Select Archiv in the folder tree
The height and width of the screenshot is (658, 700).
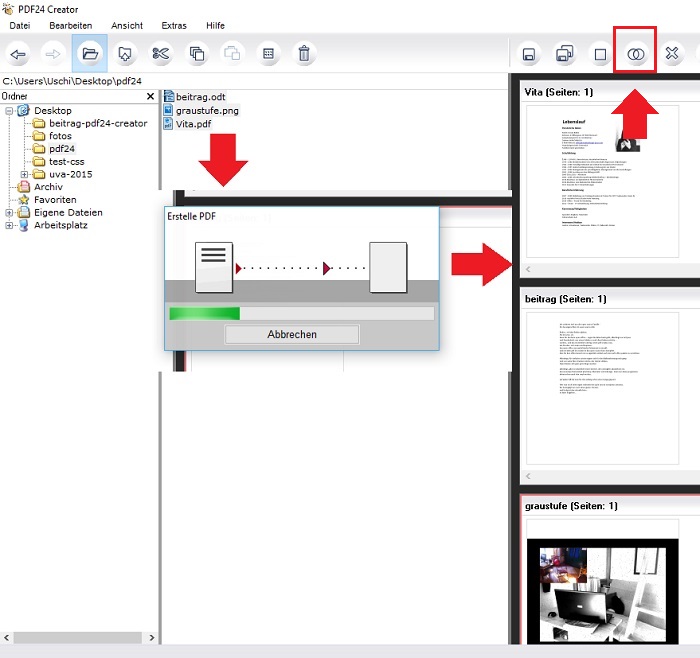click(x=48, y=187)
